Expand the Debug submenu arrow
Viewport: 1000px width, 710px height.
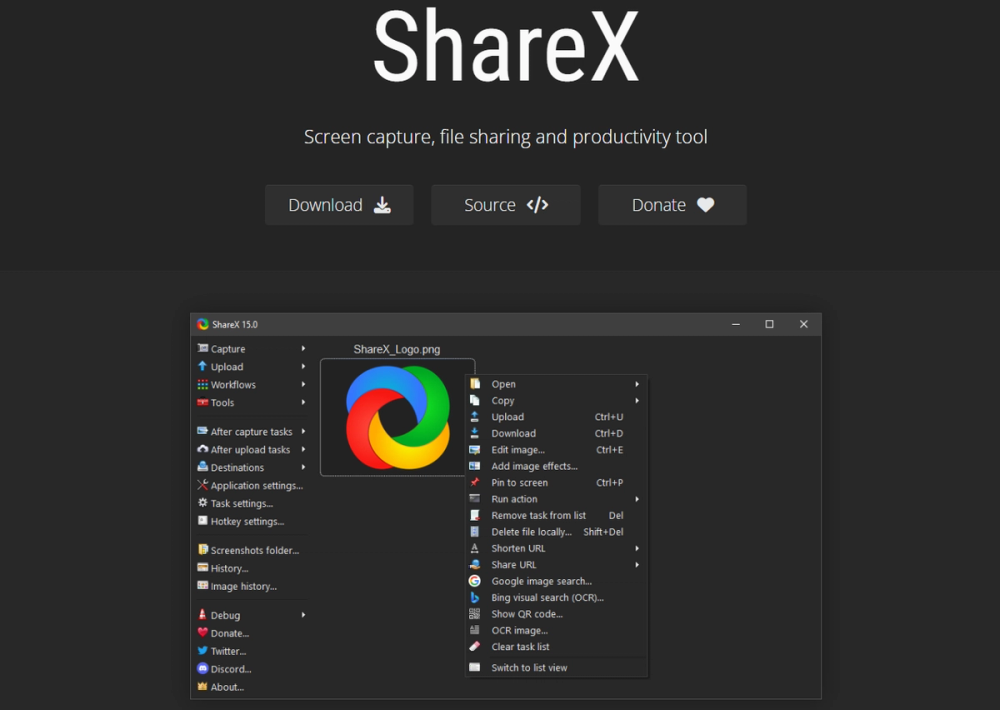pyautogui.click(x=304, y=614)
